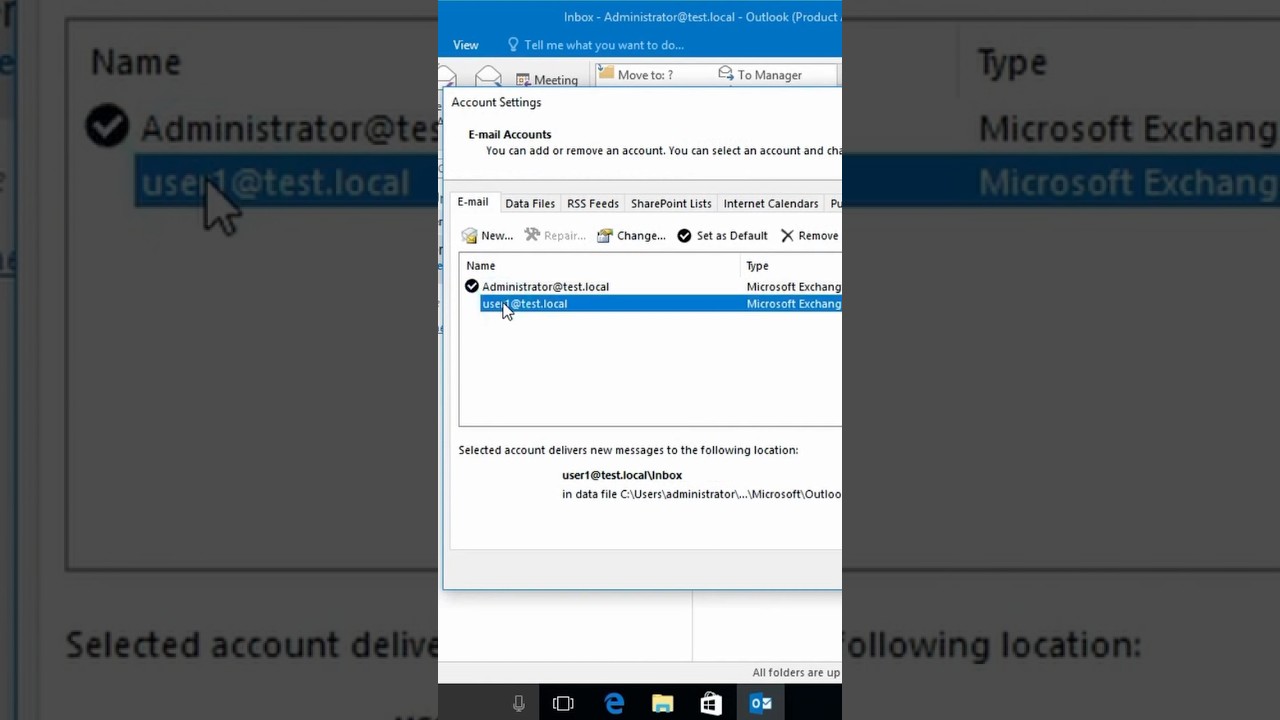
Task: Click the user1@test.local\Inbox delivery location text
Action: click(622, 475)
